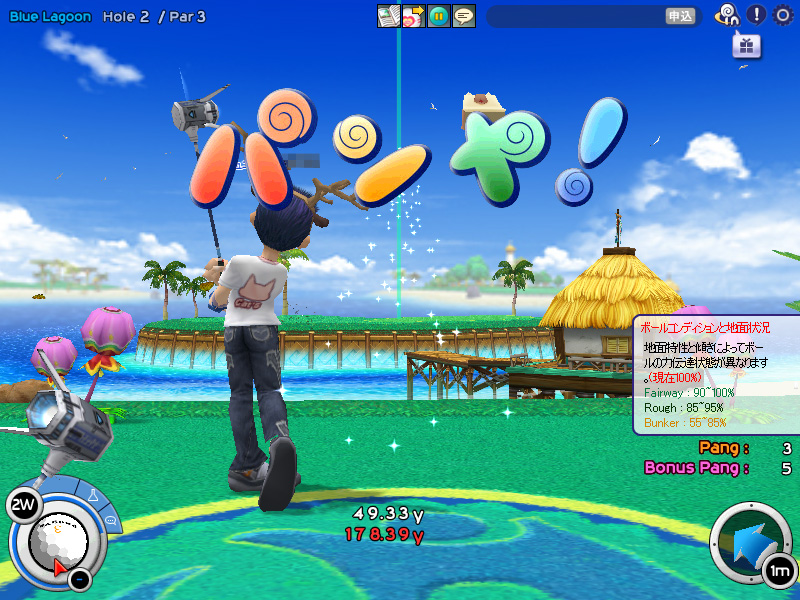This screenshot has height=600, width=800.
Task: Click the red 178.39y distance readout
Action: coord(384,535)
